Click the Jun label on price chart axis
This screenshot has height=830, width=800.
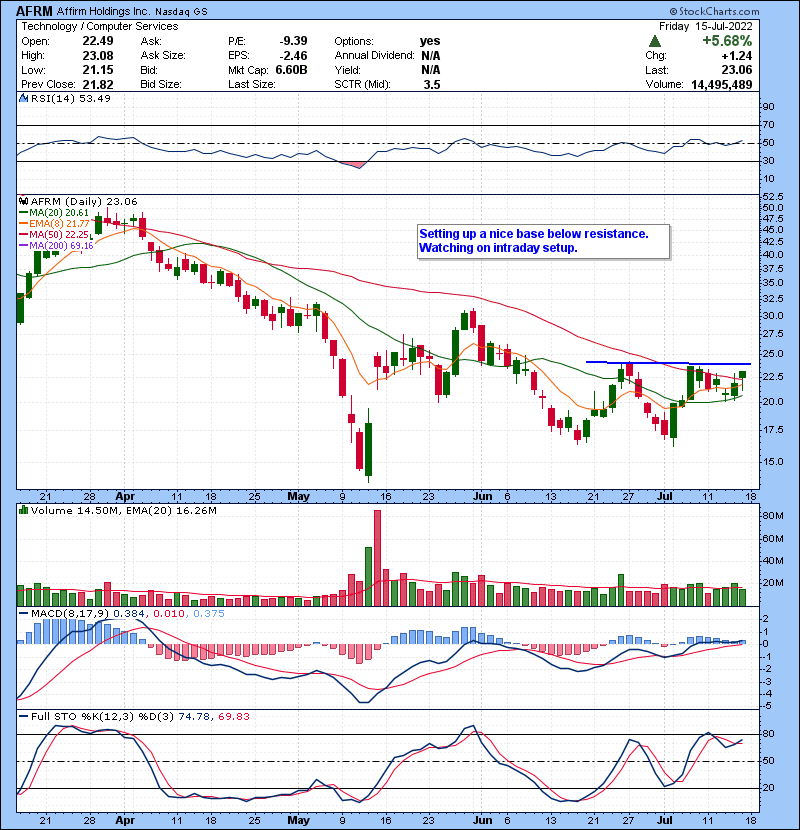click(482, 497)
